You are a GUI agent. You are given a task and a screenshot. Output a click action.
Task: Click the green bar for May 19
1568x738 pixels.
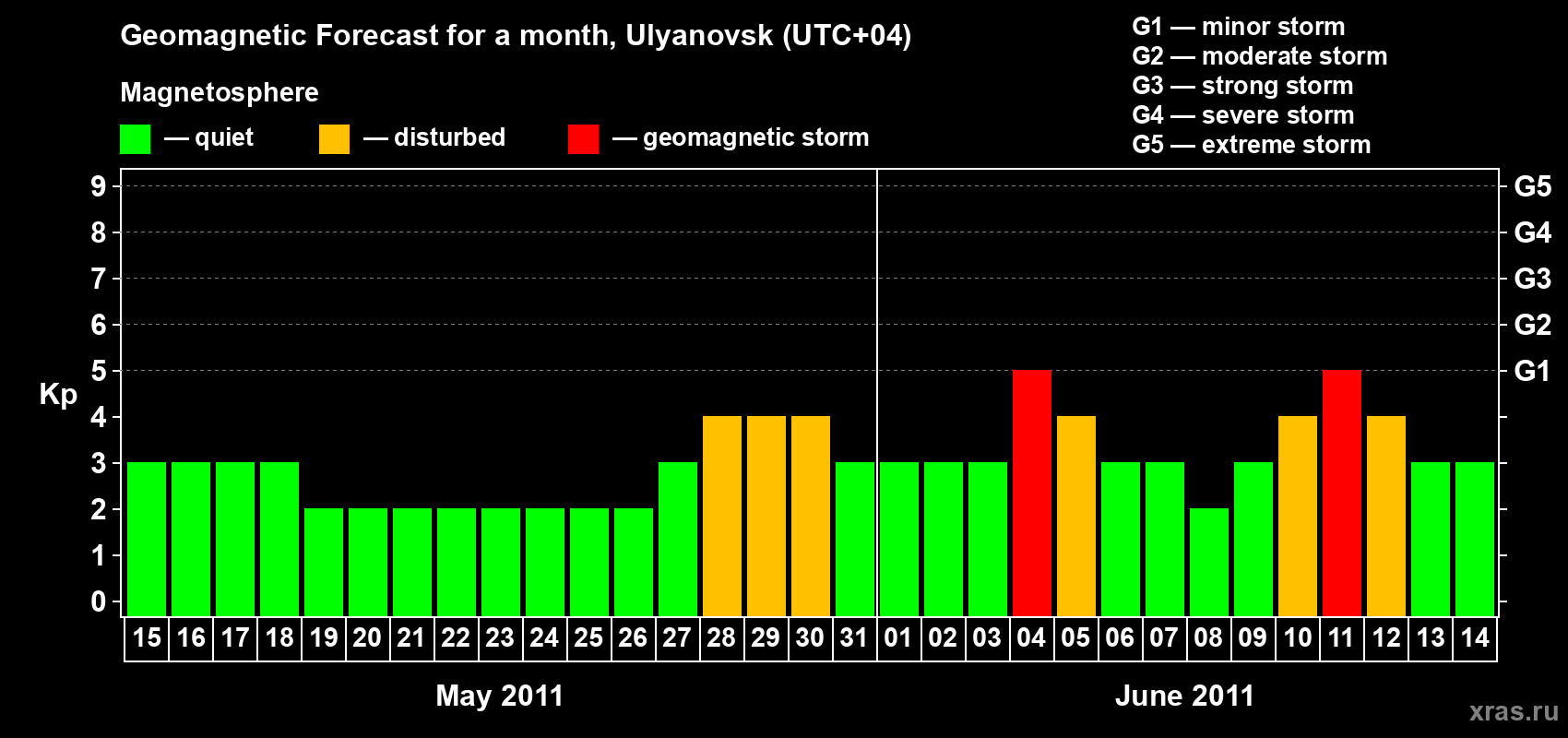pyautogui.click(x=324, y=563)
